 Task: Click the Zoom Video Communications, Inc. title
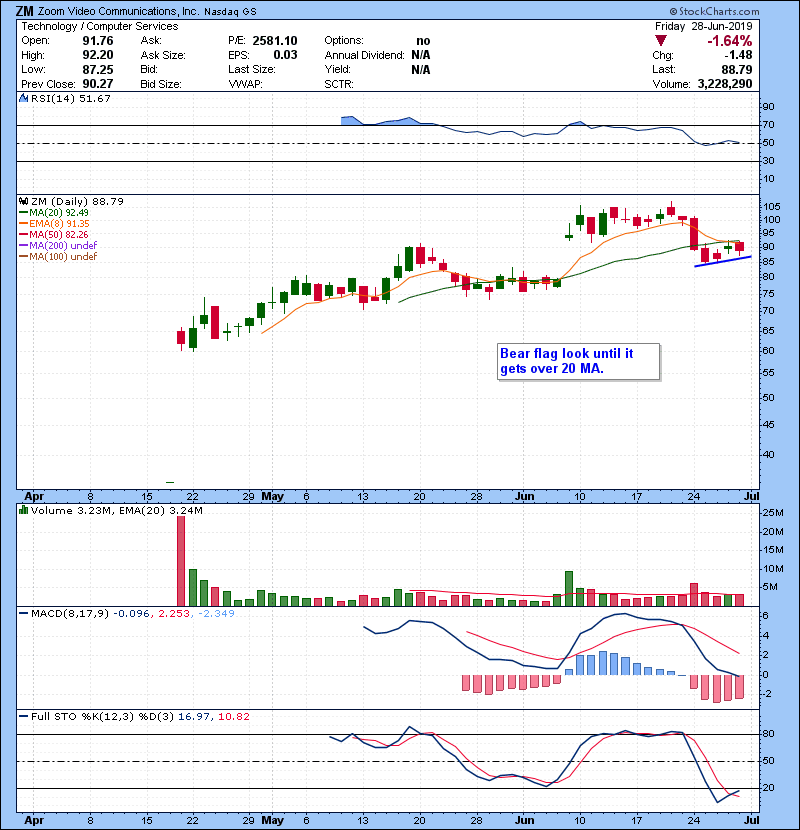(x=119, y=11)
